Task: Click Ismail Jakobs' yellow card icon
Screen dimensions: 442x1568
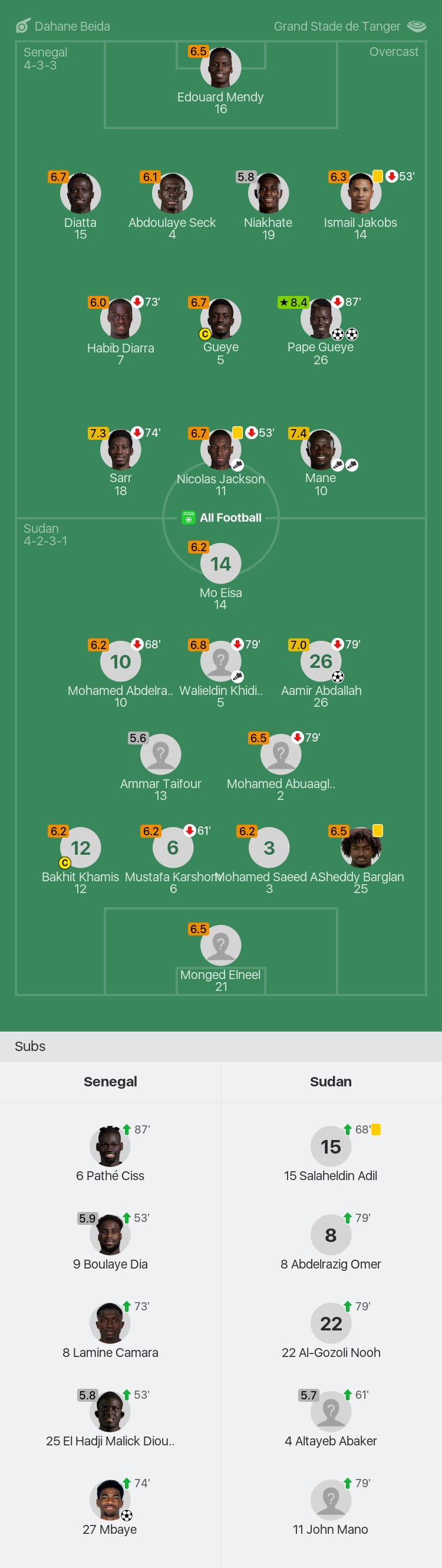Action: [377, 176]
